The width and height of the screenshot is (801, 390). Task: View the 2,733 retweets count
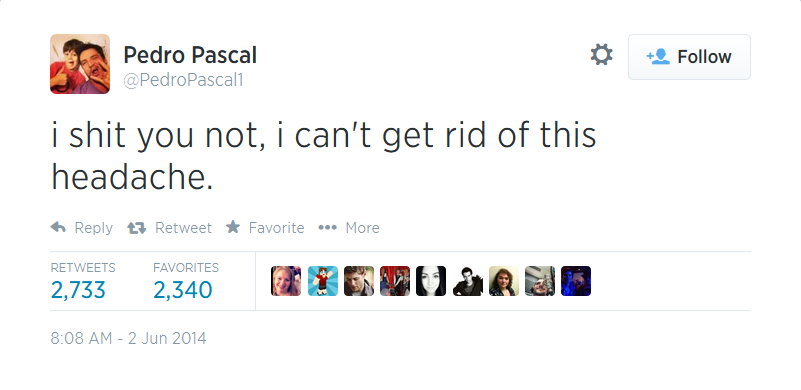point(78,290)
